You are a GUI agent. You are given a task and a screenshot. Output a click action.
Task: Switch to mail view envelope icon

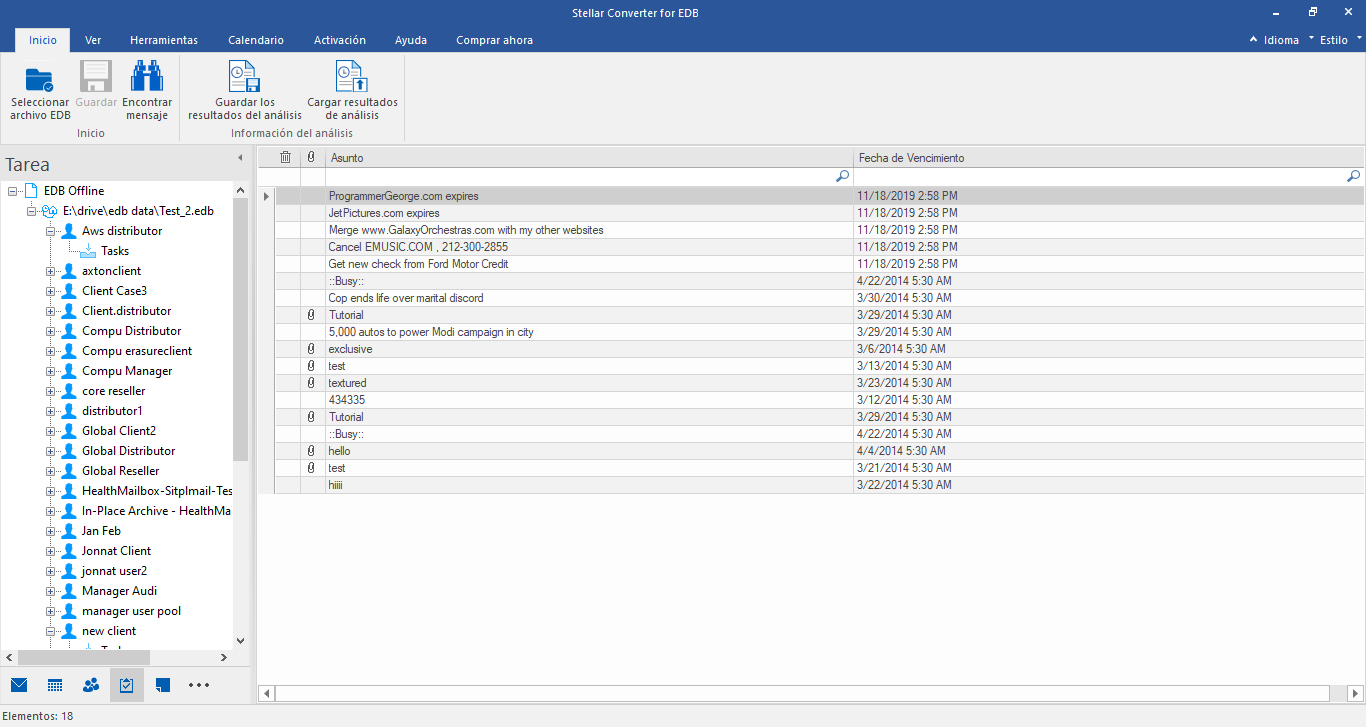tap(19, 685)
